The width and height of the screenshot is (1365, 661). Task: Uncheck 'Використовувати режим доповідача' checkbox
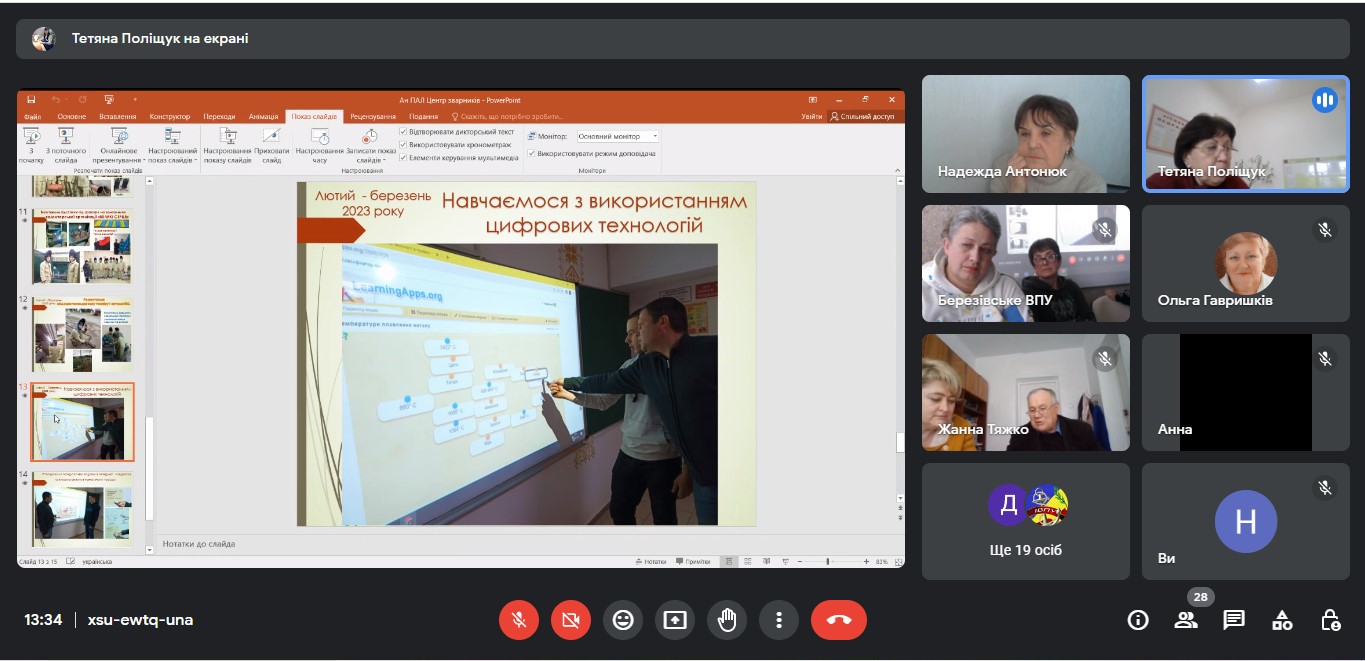tap(532, 154)
